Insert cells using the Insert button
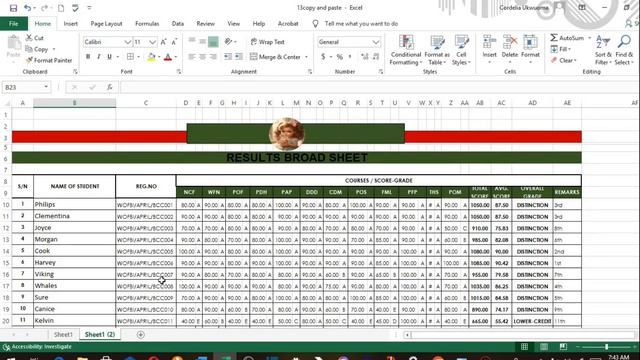The height and width of the screenshot is (360, 640). click(x=489, y=49)
